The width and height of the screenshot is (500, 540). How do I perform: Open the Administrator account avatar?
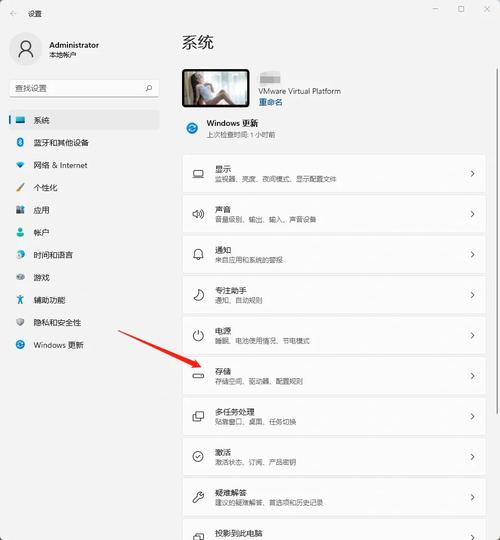[26, 49]
